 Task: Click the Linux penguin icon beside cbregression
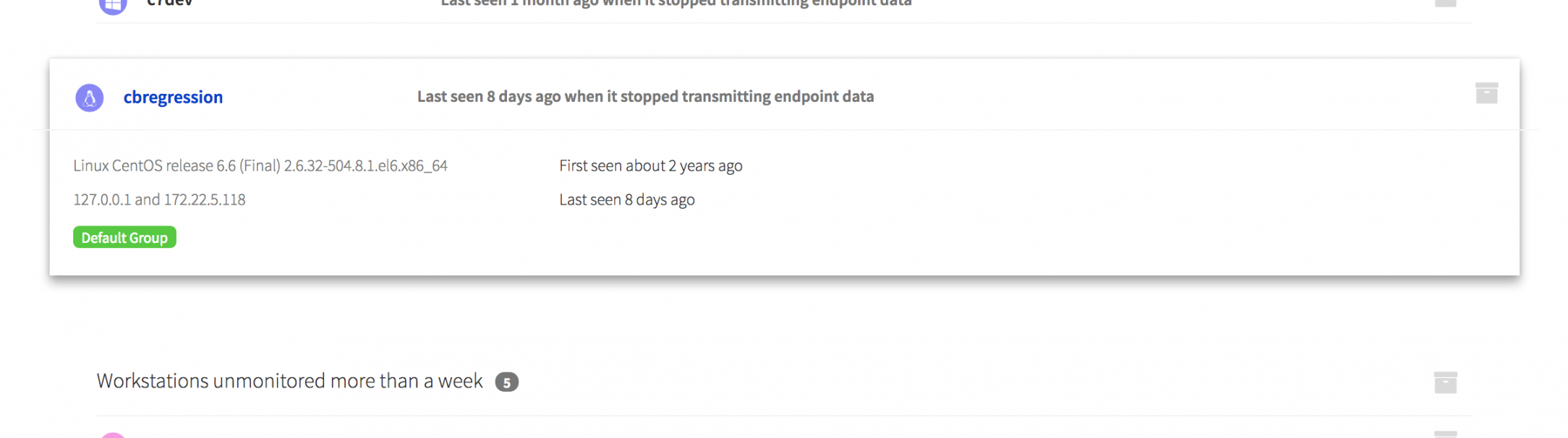(x=90, y=98)
